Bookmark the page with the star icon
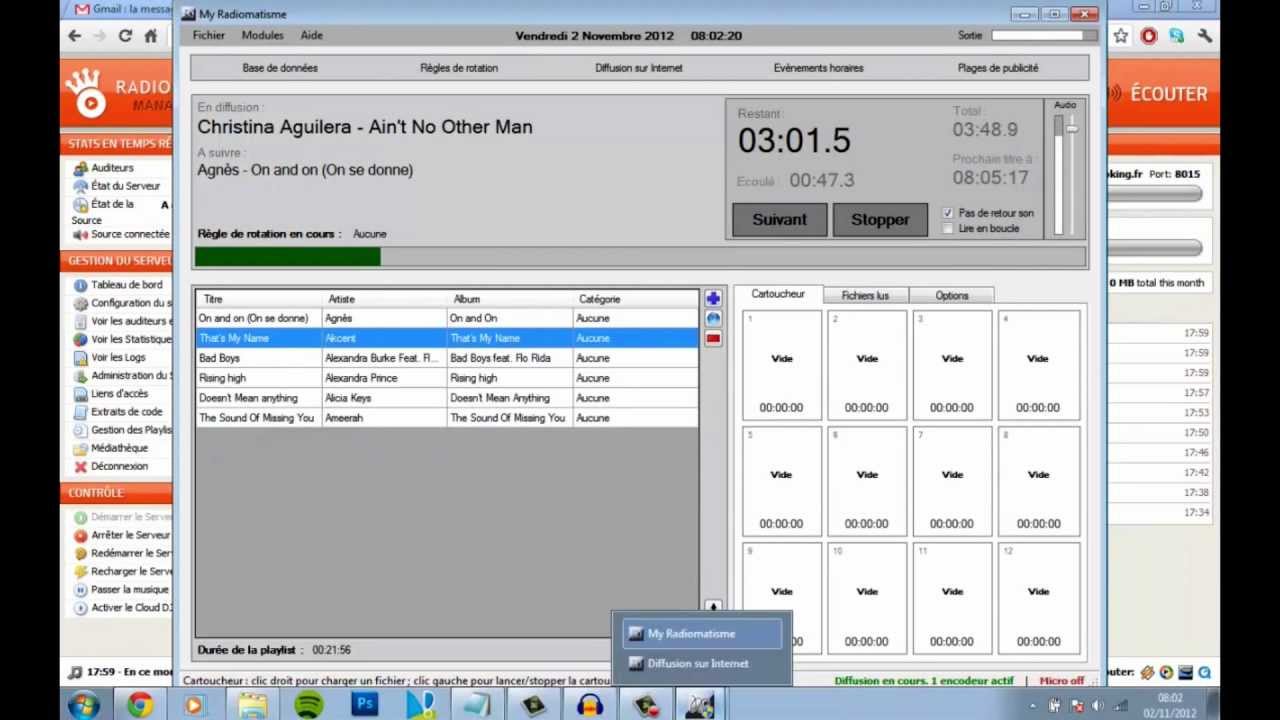1280x720 pixels. click(1121, 36)
